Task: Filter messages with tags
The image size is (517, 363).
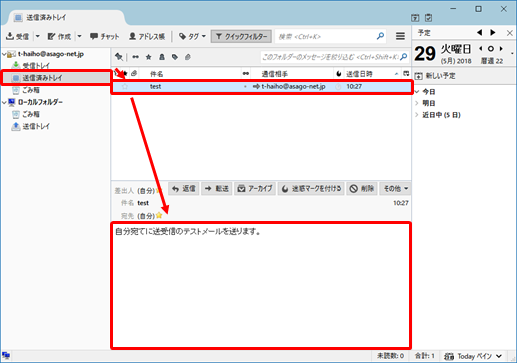Action: 175,57
